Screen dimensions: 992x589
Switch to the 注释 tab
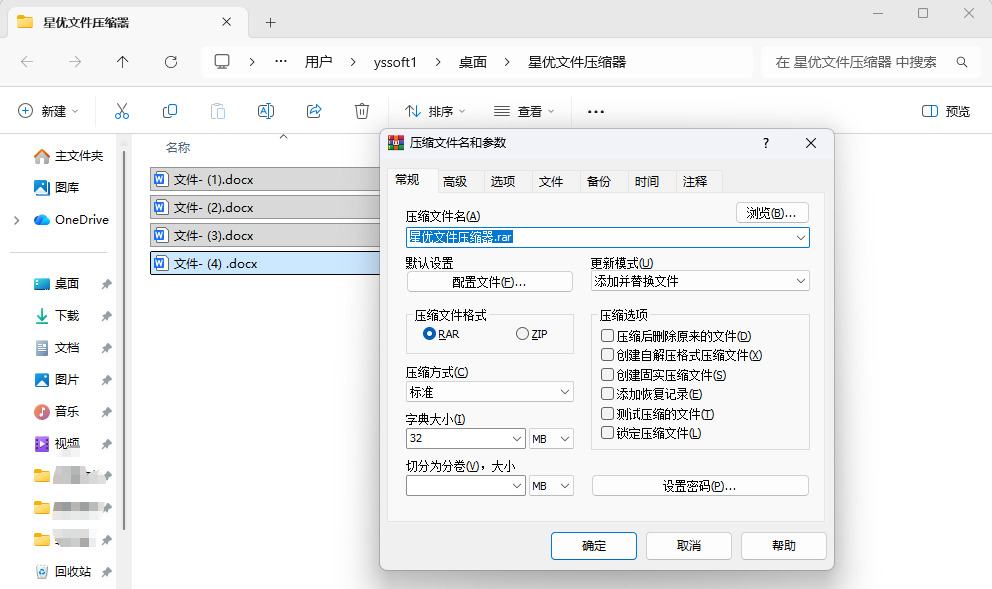pyautogui.click(x=695, y=182)
